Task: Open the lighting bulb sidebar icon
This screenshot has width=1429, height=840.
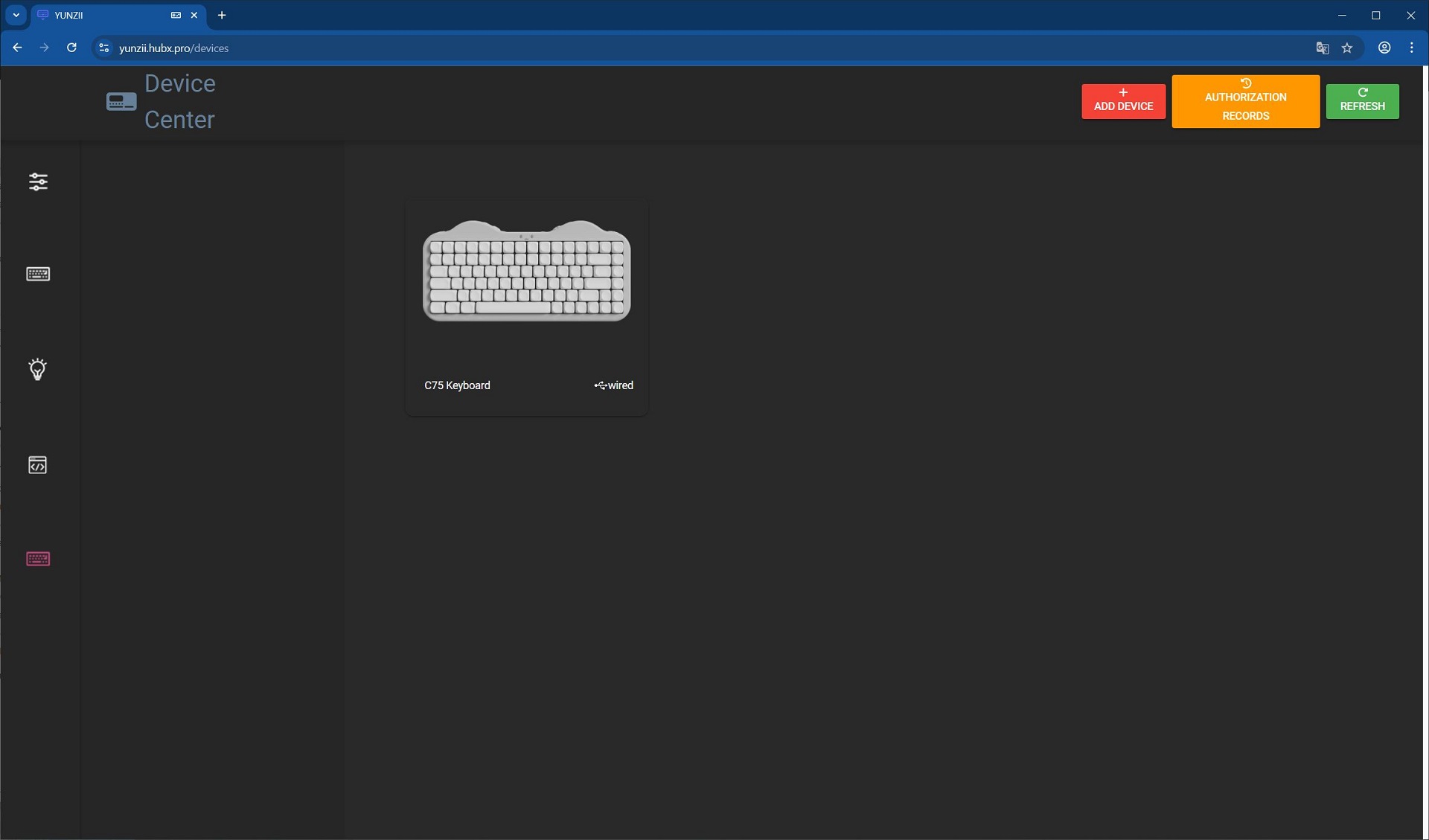Action: click(37, 369)
